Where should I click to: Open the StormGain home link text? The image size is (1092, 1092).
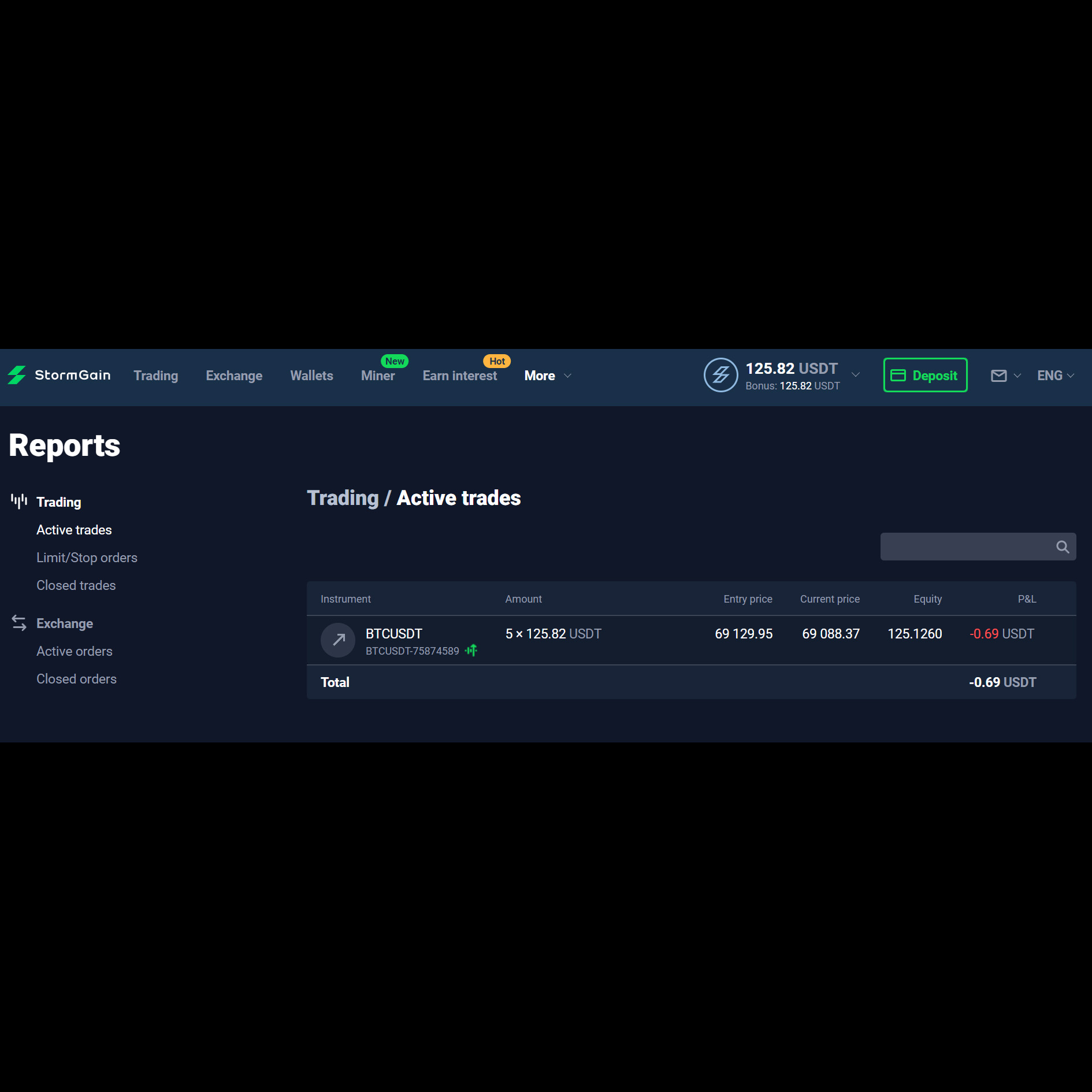coord(72,375)
